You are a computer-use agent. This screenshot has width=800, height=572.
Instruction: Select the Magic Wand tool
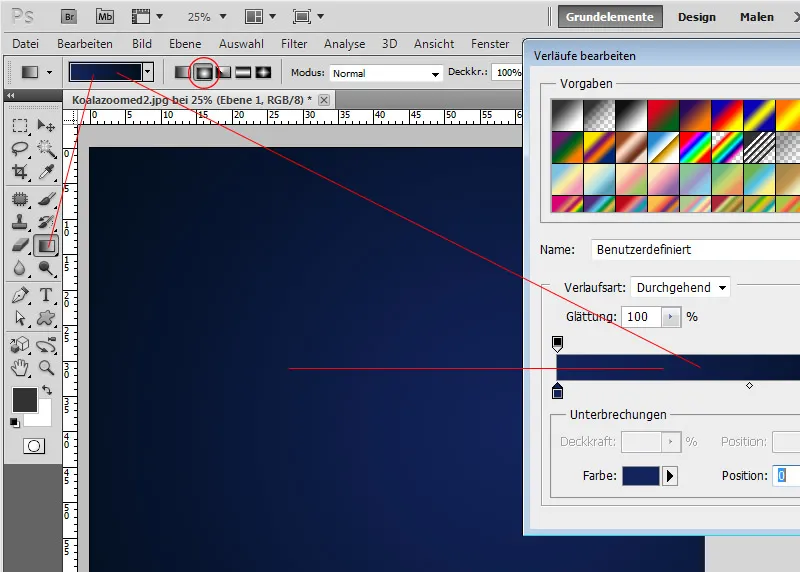[46, 148]
